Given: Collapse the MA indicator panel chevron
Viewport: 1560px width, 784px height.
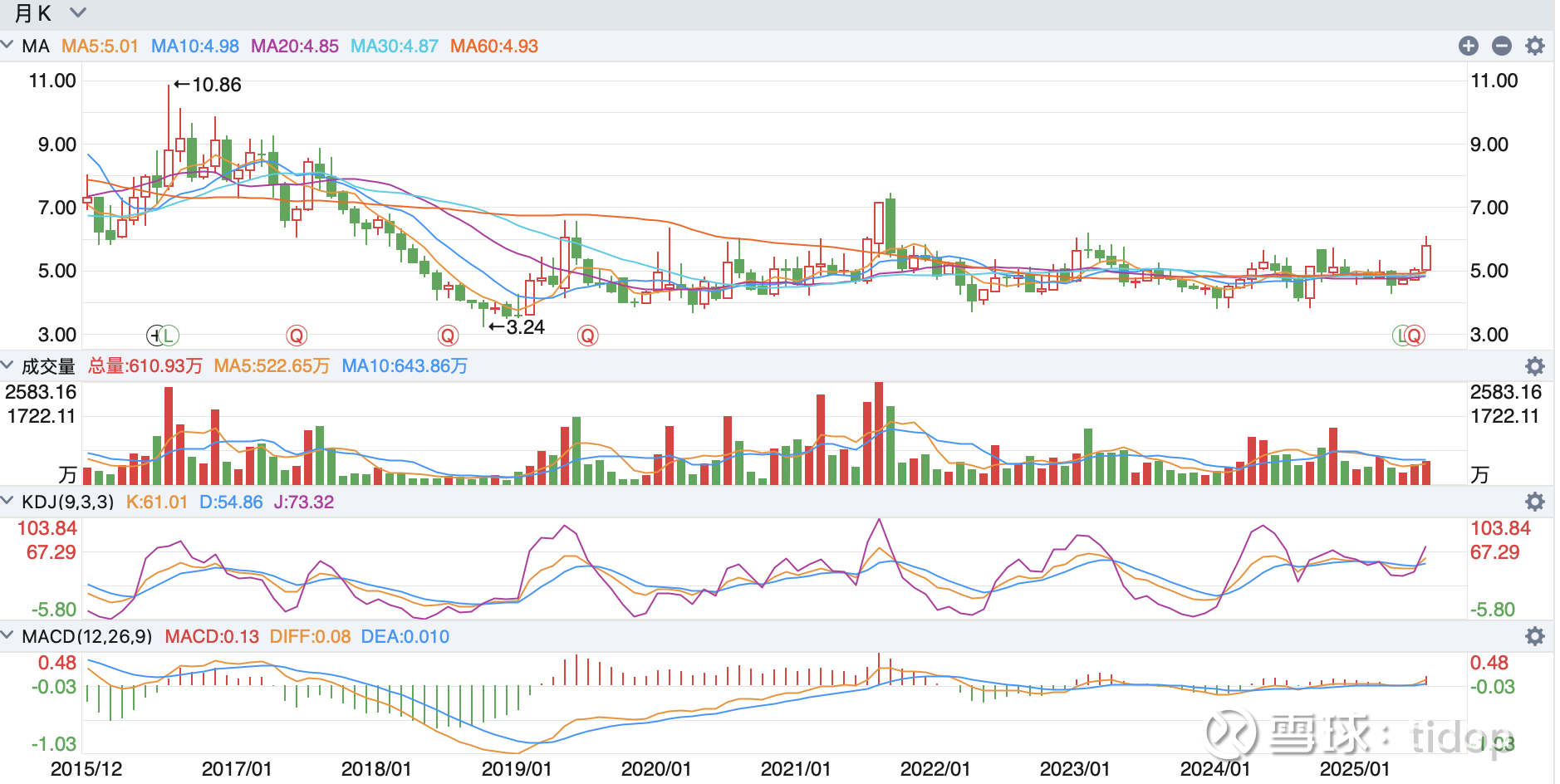Looking at the screenshot, I should pyautogui.click(x=7, y=45).
